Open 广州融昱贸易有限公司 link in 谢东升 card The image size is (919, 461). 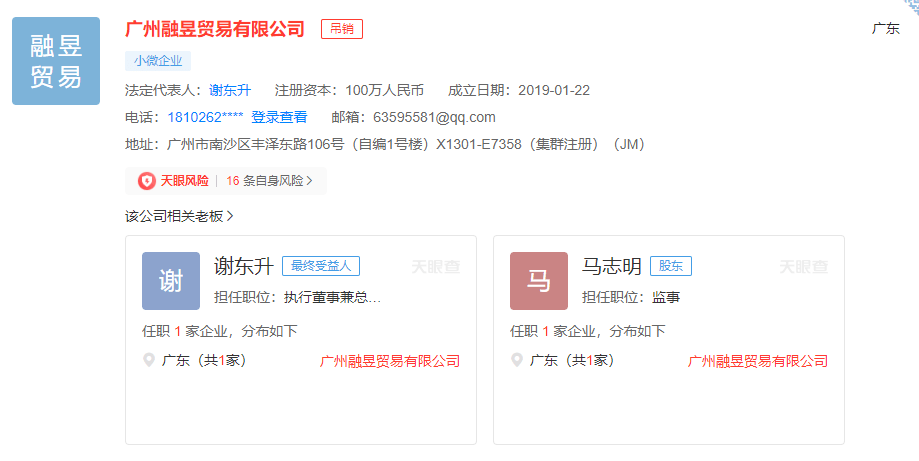click(x=390, y=361)
